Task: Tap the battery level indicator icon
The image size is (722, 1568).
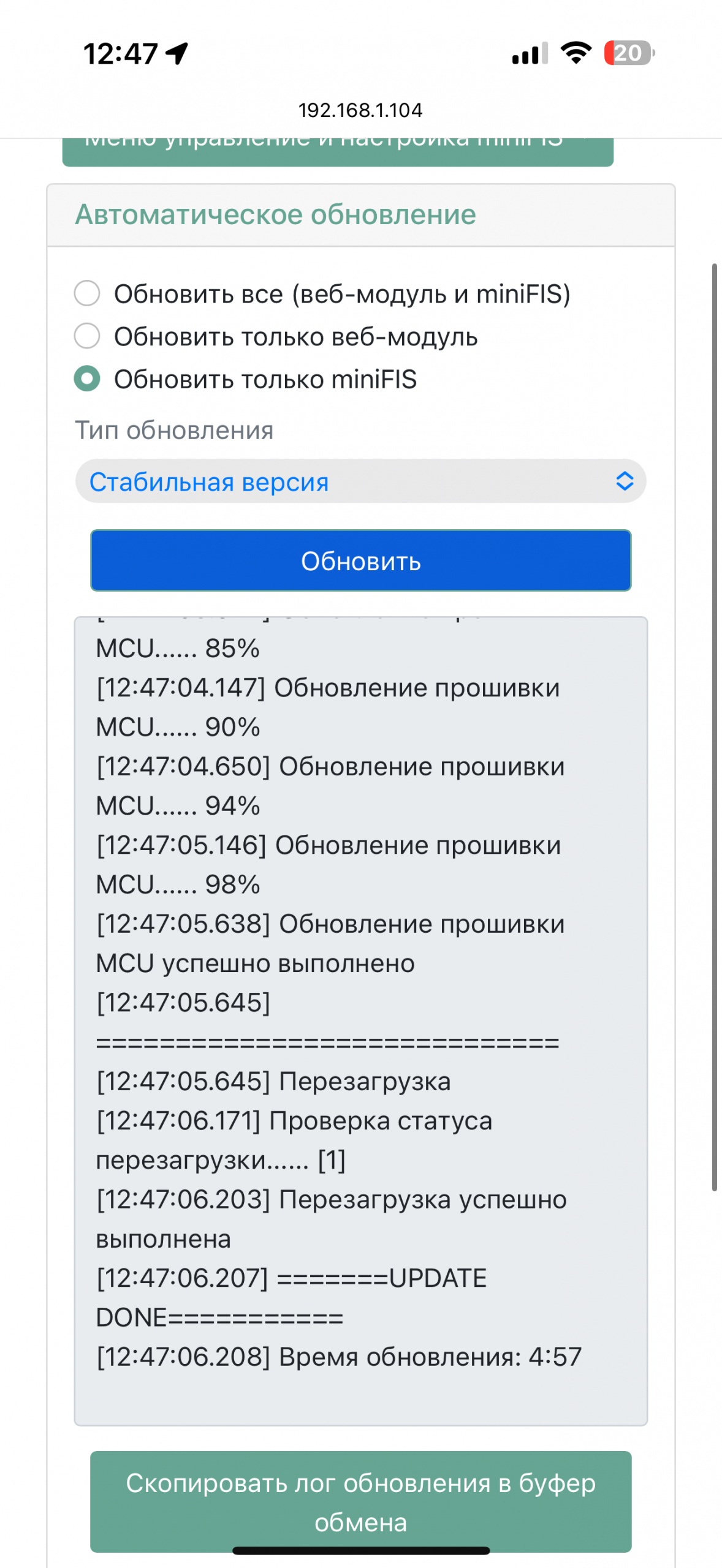Action: (629, 53)
